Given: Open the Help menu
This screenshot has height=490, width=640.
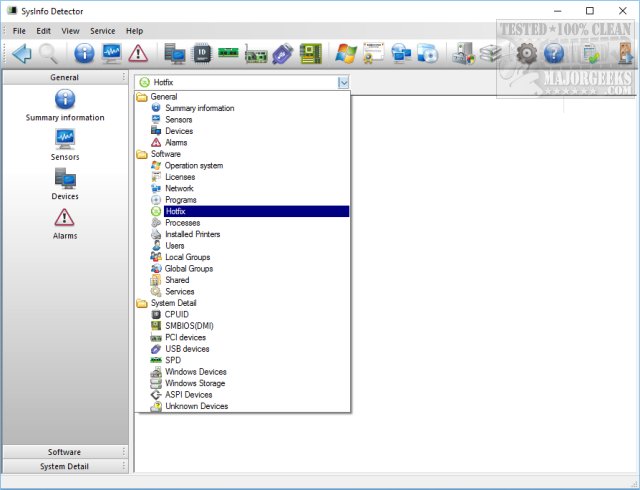Looking at the screenshot, I should [x=134, y=31].
